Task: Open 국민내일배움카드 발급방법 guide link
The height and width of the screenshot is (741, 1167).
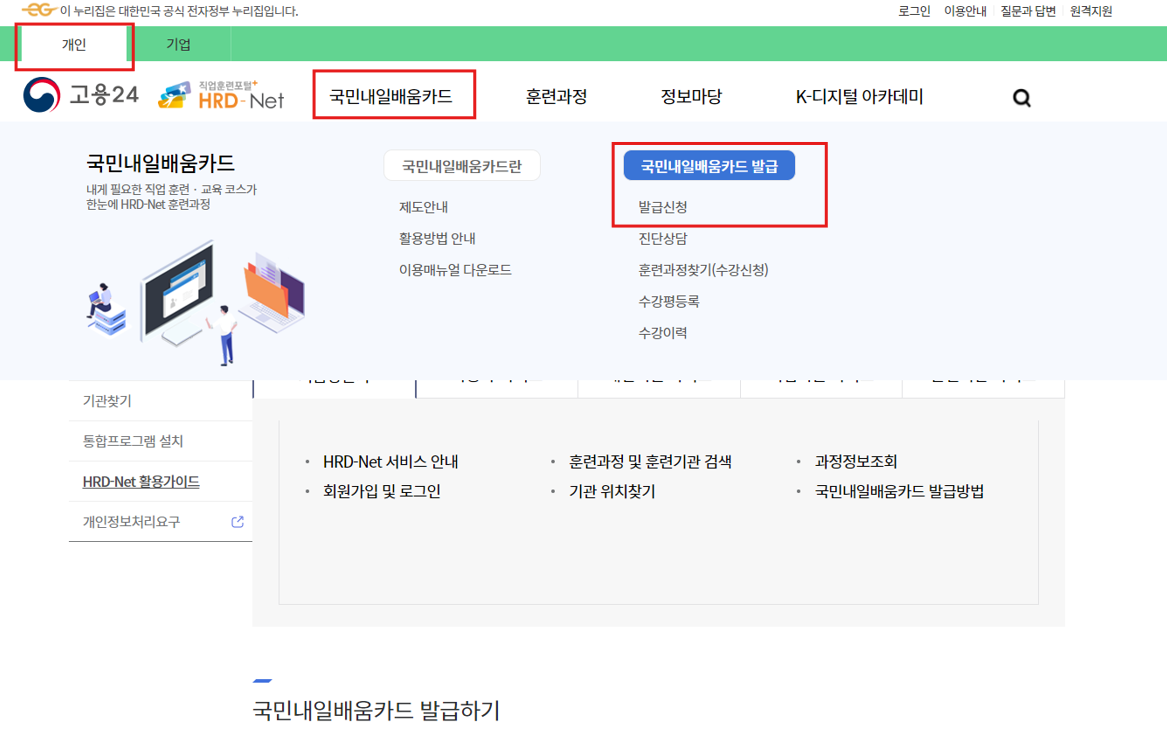Action: pos(899,491)
